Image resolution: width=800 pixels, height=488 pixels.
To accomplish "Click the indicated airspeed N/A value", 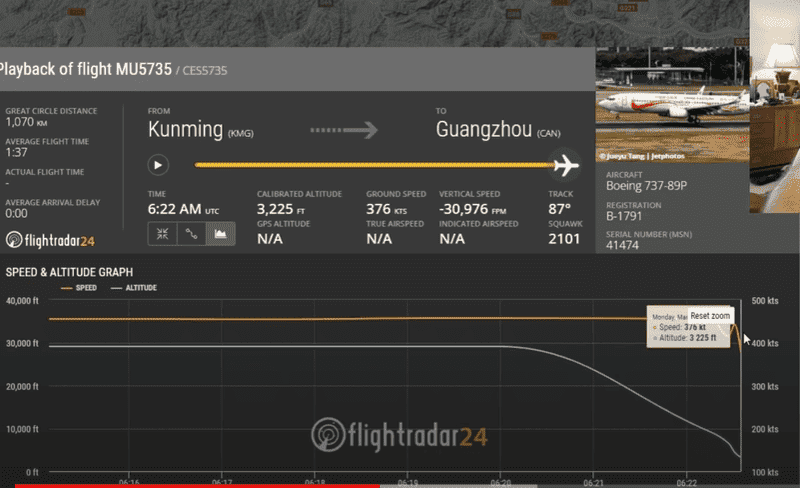I will (452, 239).
